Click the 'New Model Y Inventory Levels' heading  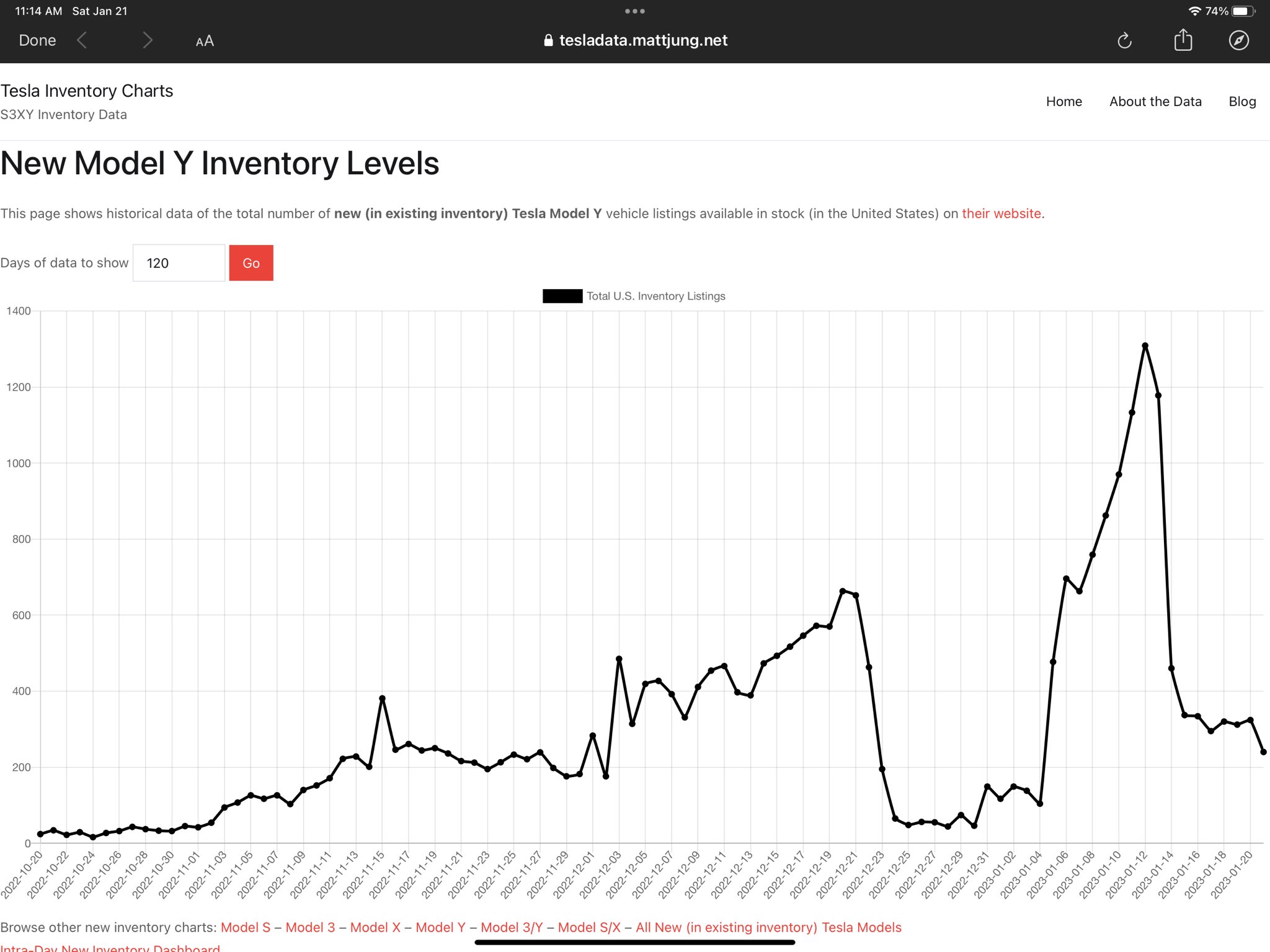[220, 164]
